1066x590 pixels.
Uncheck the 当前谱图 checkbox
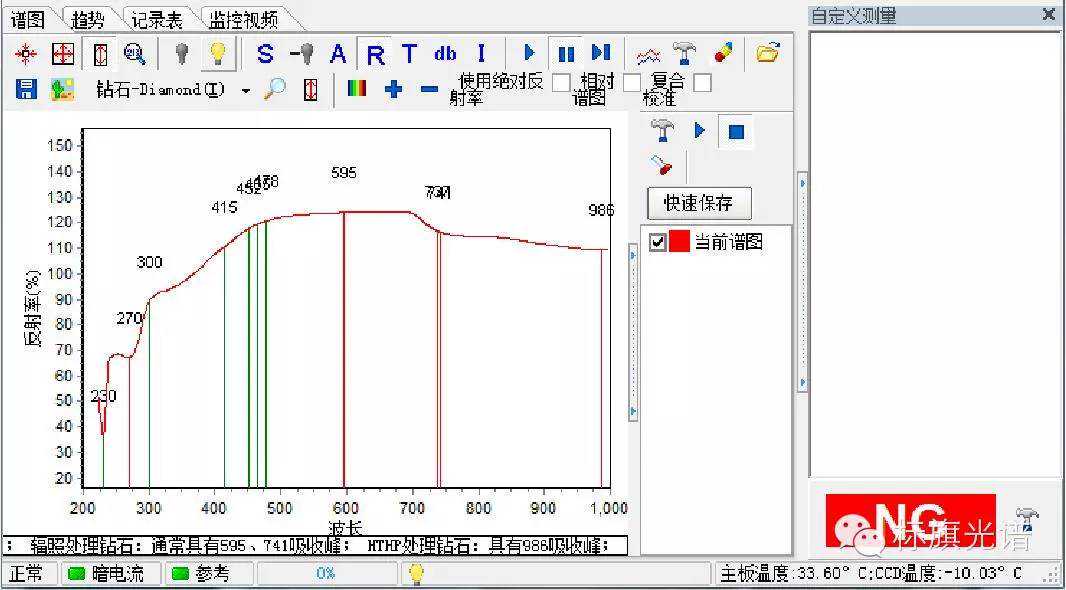(657, 242)
